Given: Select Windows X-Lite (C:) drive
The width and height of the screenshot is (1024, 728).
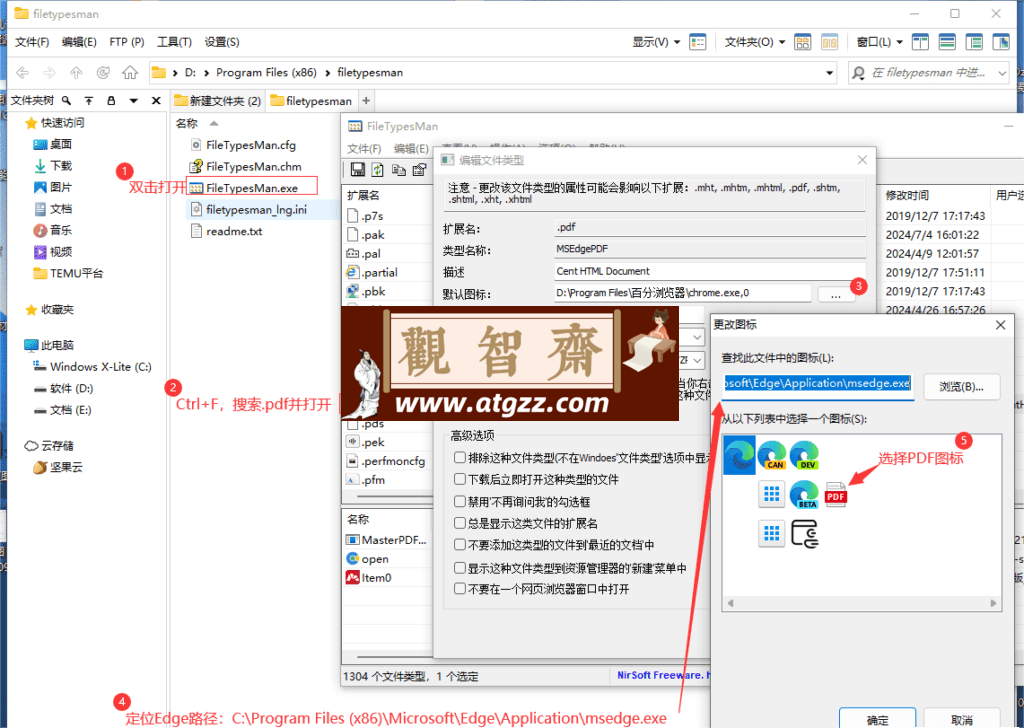Looking at the screenshot, I should (x=101, y=367).
